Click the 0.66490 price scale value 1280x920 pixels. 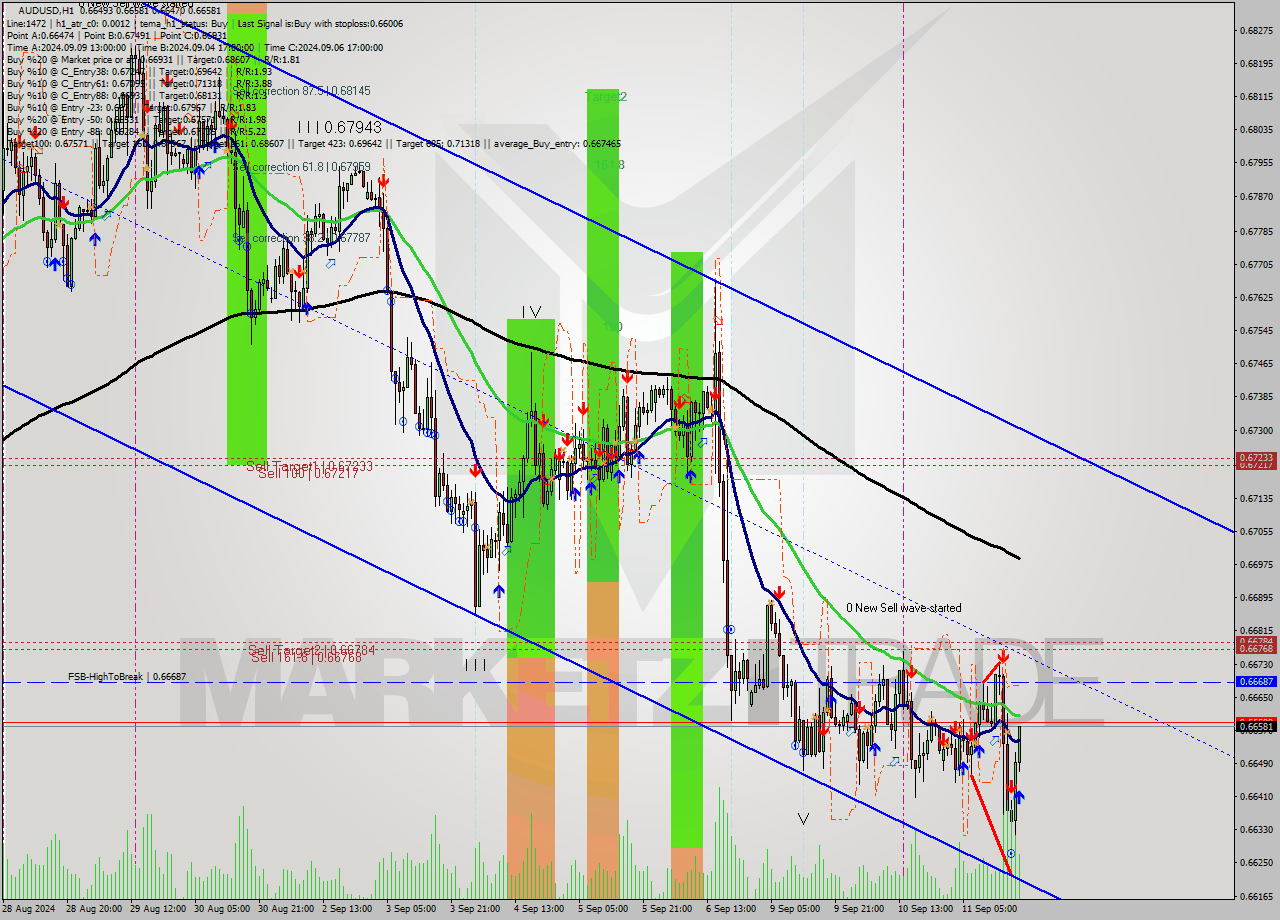(1256, 763)
